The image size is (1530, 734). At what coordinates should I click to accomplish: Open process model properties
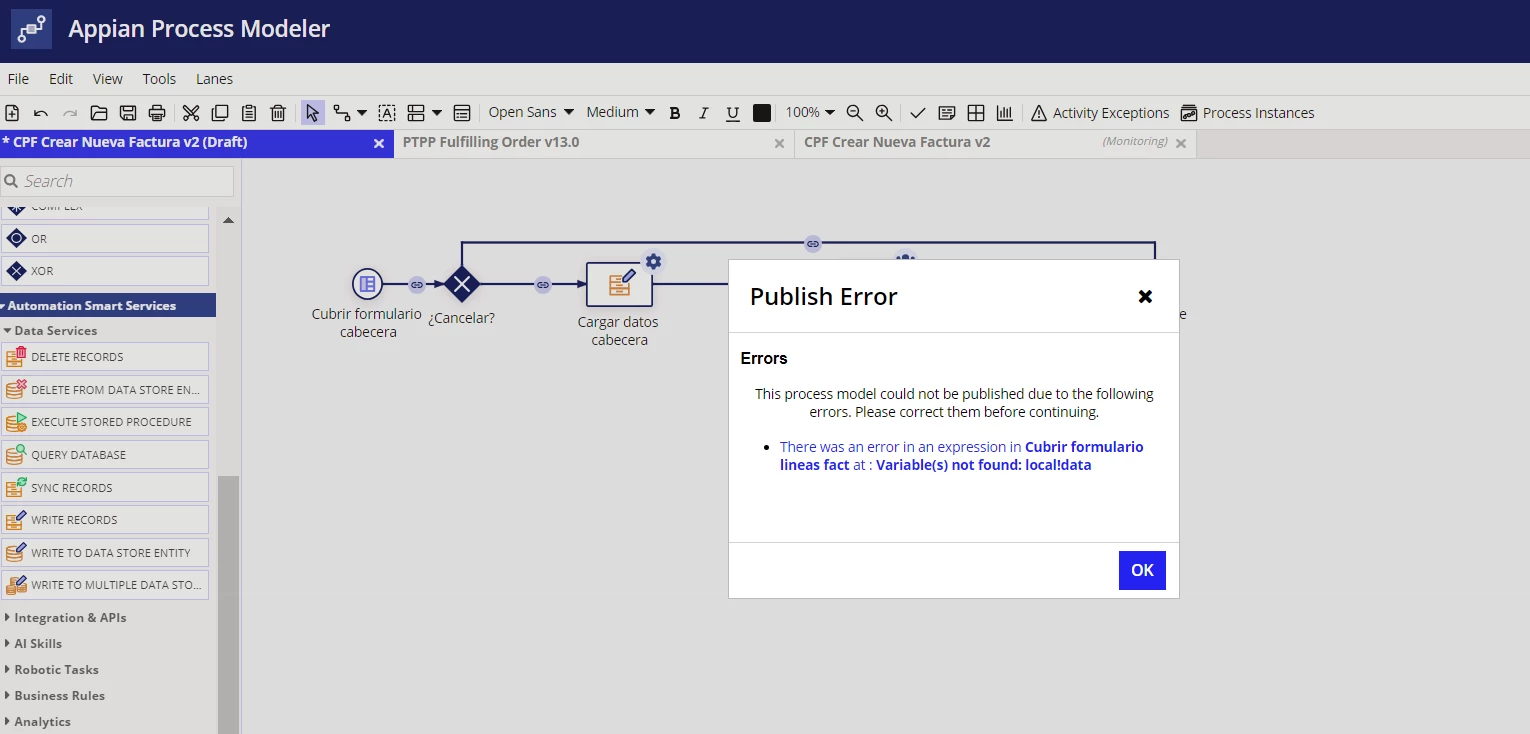tap(462, 113)
